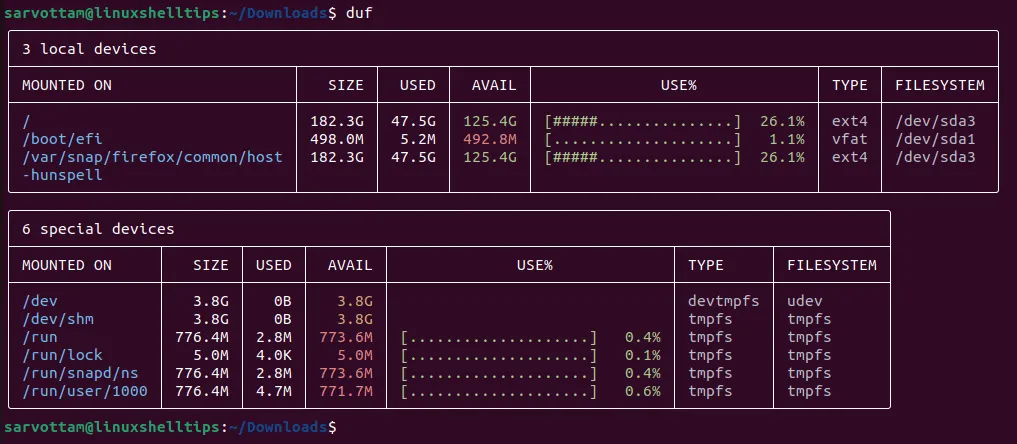Click the "3 local devices" table title

tap(89, 48)
